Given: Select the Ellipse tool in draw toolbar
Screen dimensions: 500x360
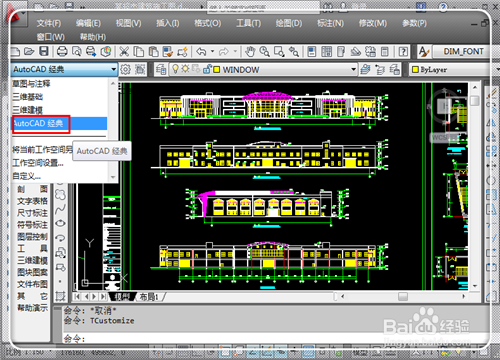Looking at the screenshot, I should pyautogui.click(x=60, y=223).
